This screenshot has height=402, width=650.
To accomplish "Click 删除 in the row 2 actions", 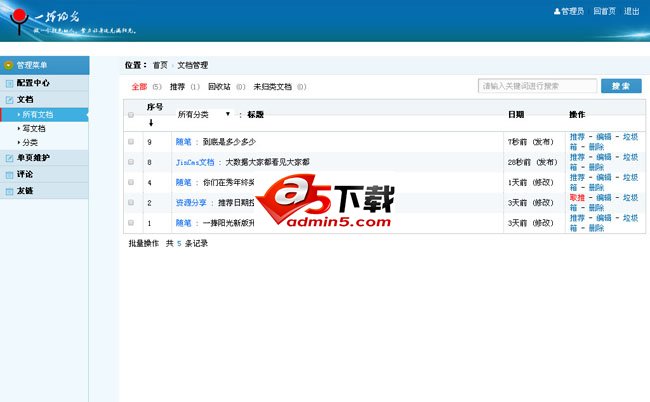I will [597, 208].
